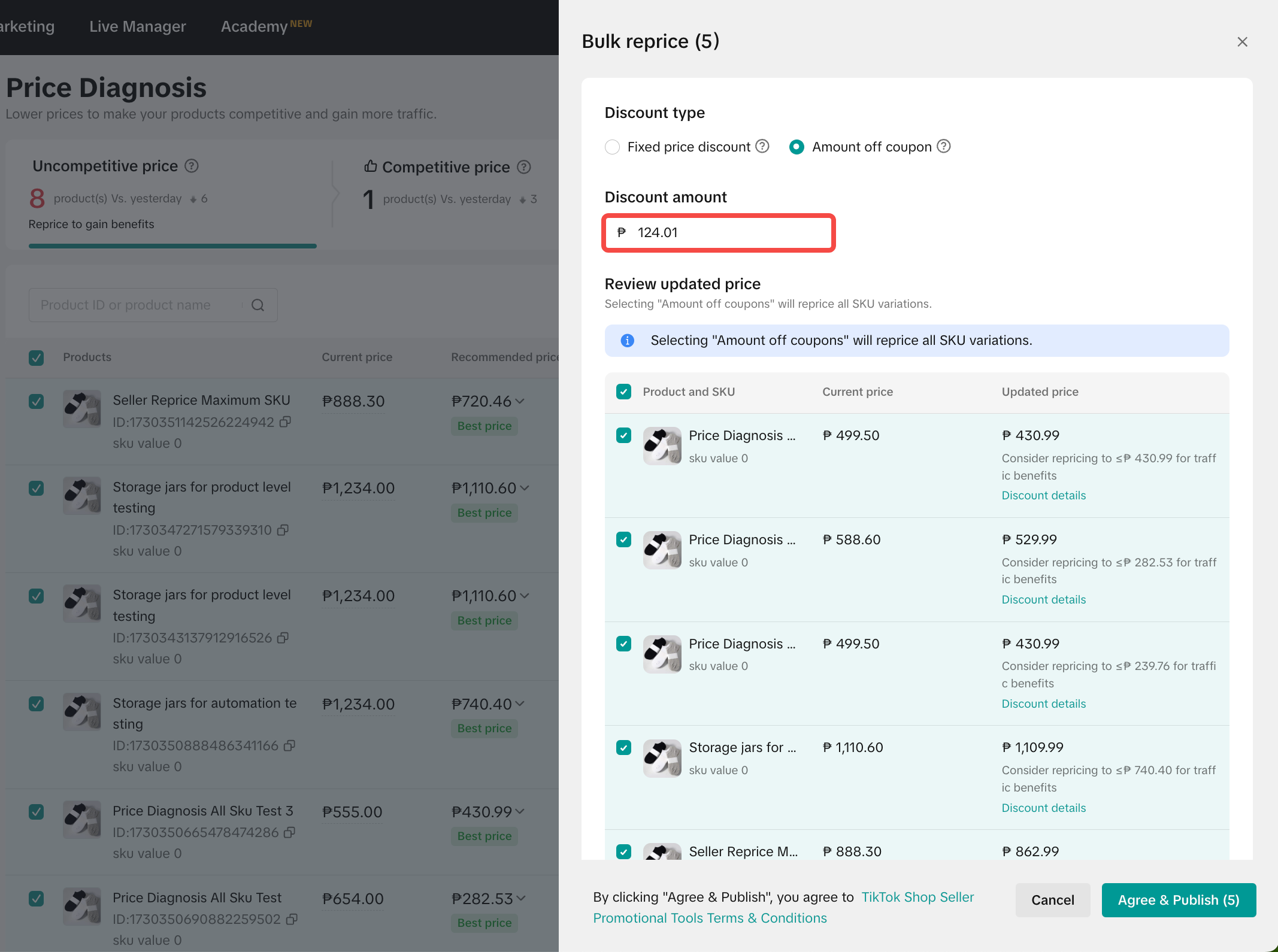This screenshot has height=952, width=1278.
Task: Click Agree & Publish (5) button
Action: (x=1178, y=900)
